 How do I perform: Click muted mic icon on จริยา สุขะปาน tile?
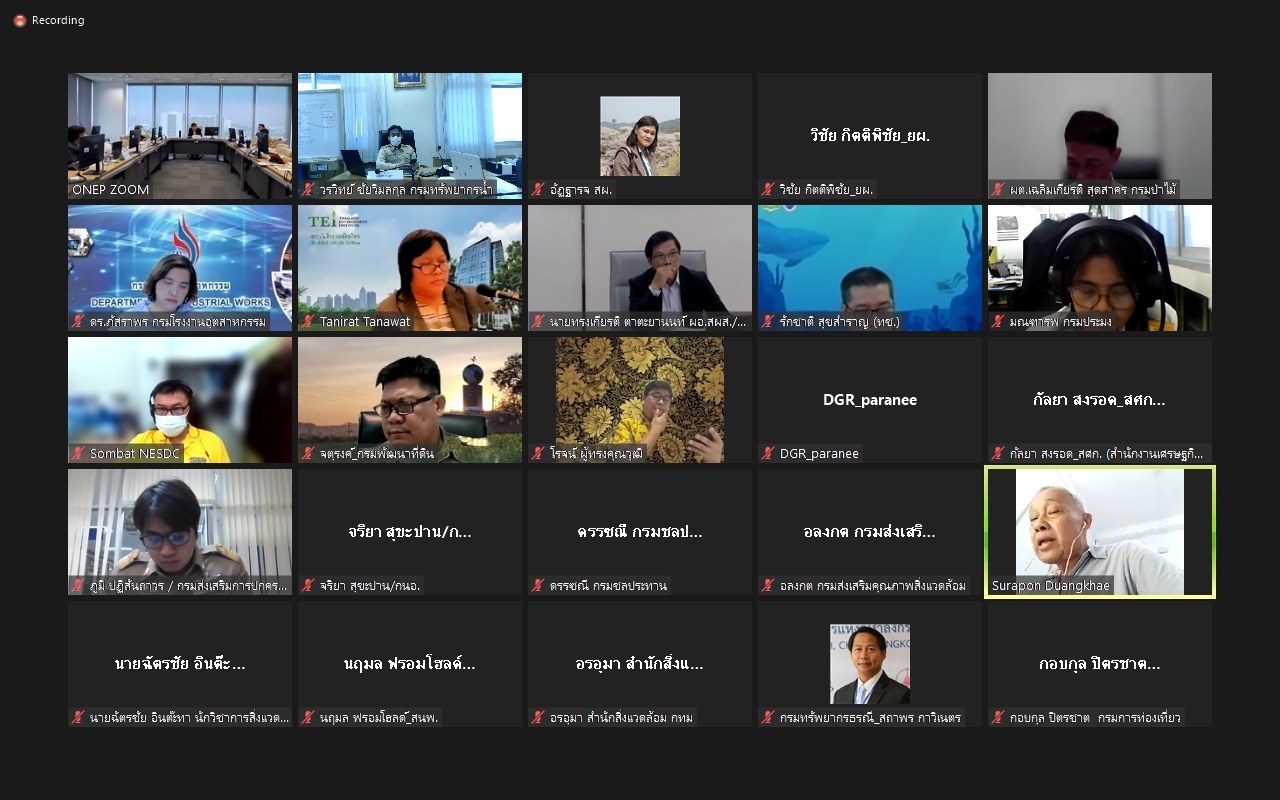pyautogui.click(x=309, y=586)
